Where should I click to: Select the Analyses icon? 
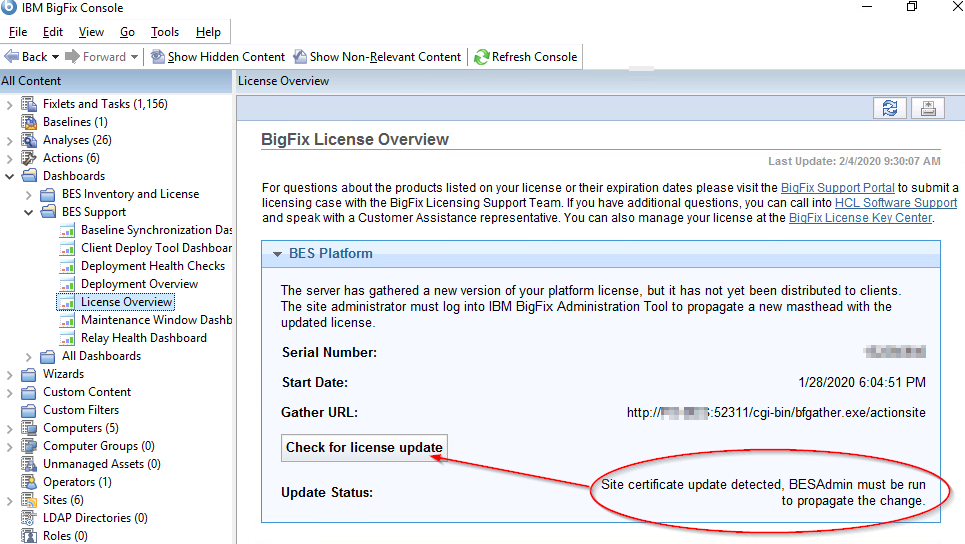click(29, 140)
